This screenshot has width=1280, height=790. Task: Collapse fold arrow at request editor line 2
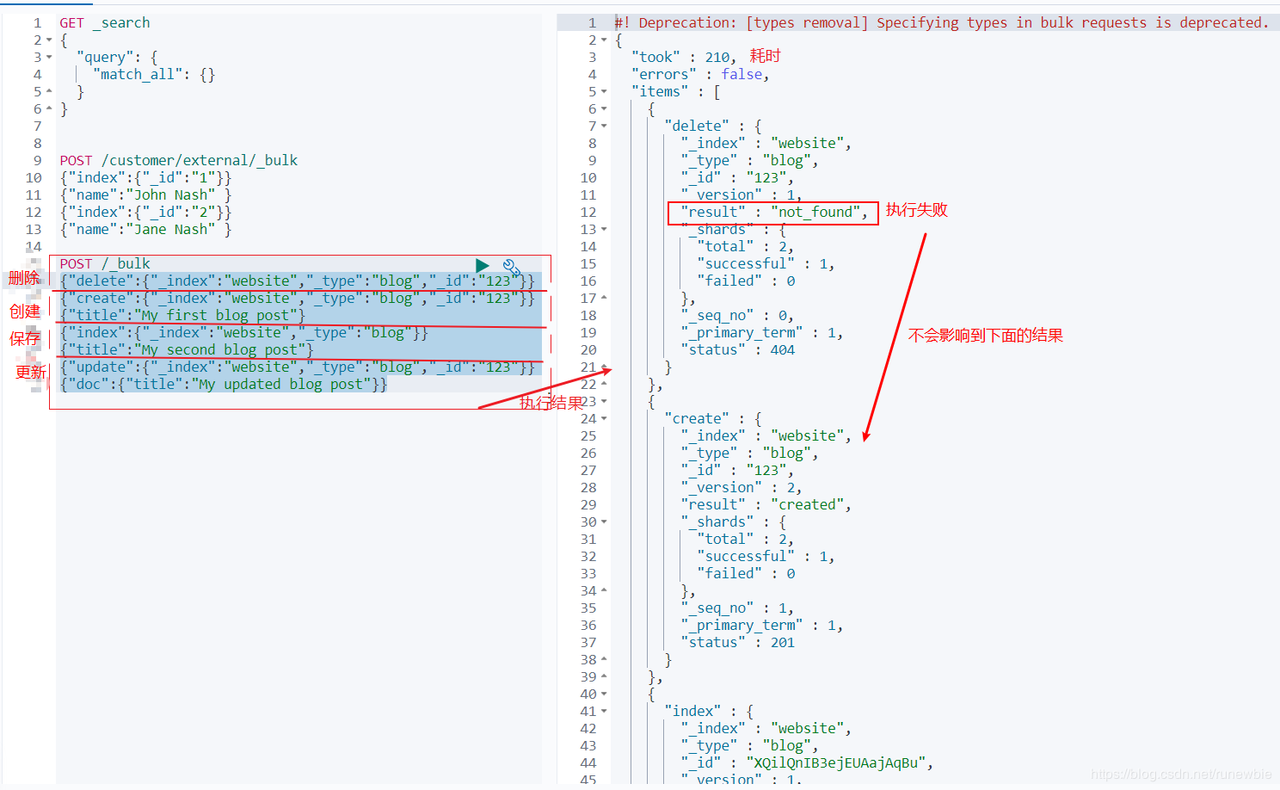pyautogui.click(x=49, y=40)
